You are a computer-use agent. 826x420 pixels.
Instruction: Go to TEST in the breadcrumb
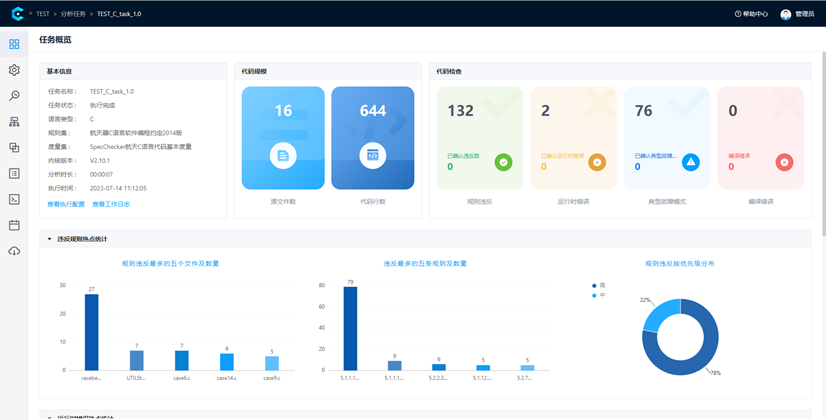pyautogui.click(x=43, y=14)
